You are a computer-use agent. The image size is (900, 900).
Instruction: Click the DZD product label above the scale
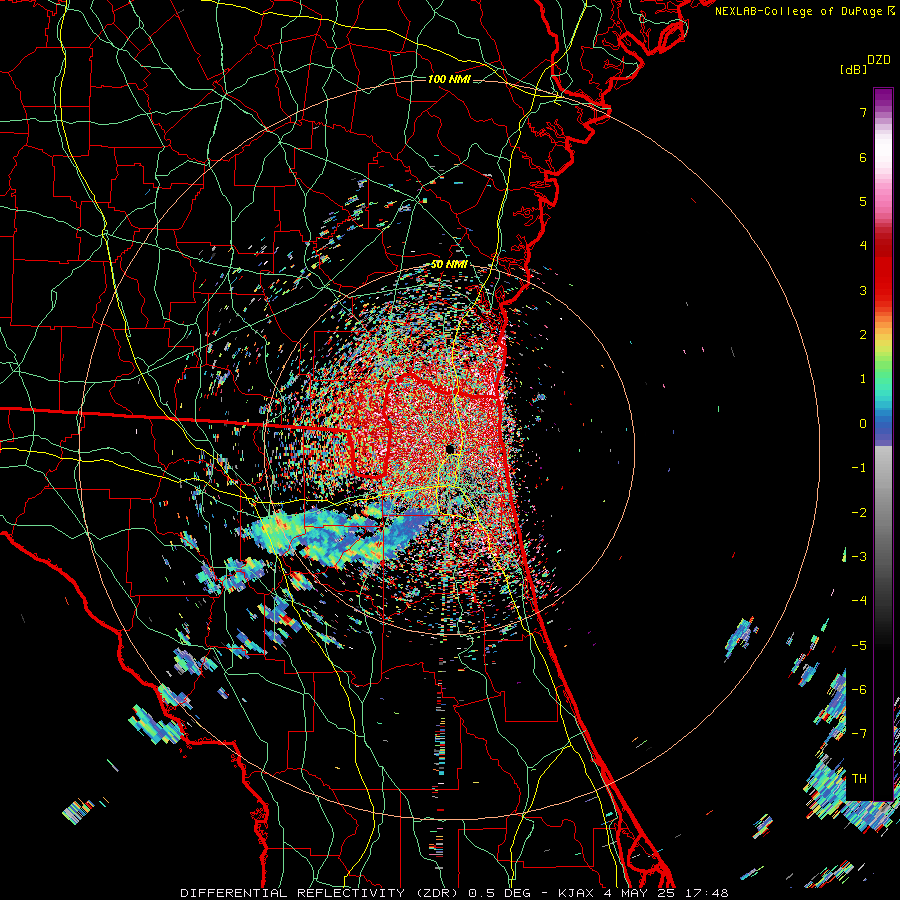879,60
